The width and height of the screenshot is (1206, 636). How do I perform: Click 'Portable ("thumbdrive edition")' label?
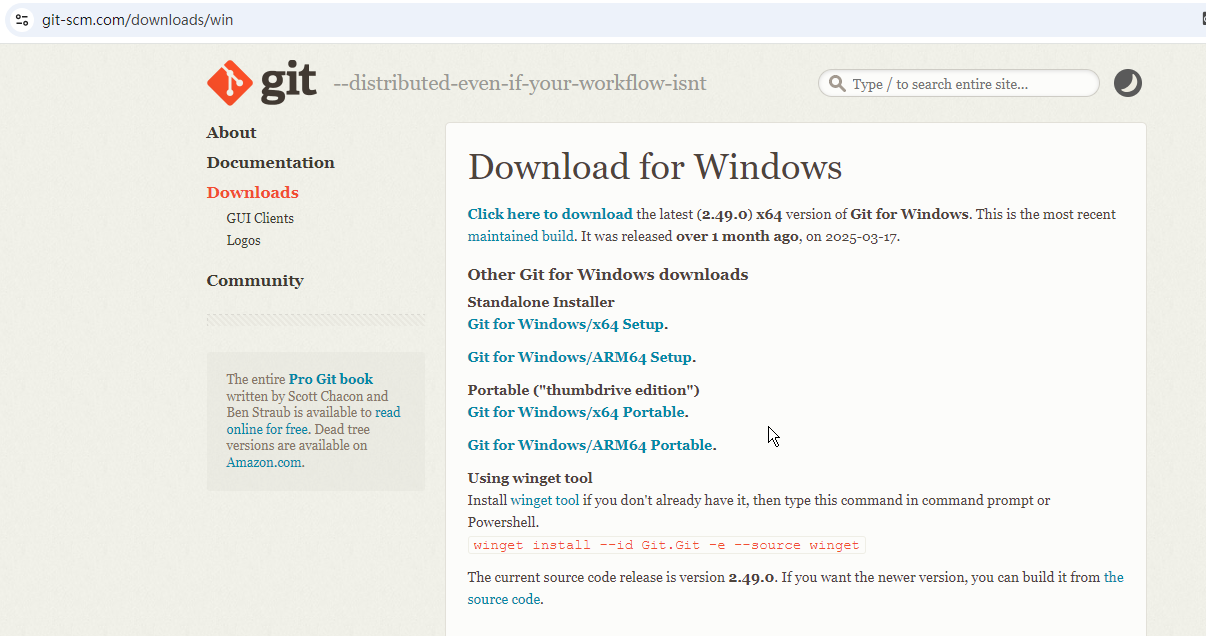point(584,390)
